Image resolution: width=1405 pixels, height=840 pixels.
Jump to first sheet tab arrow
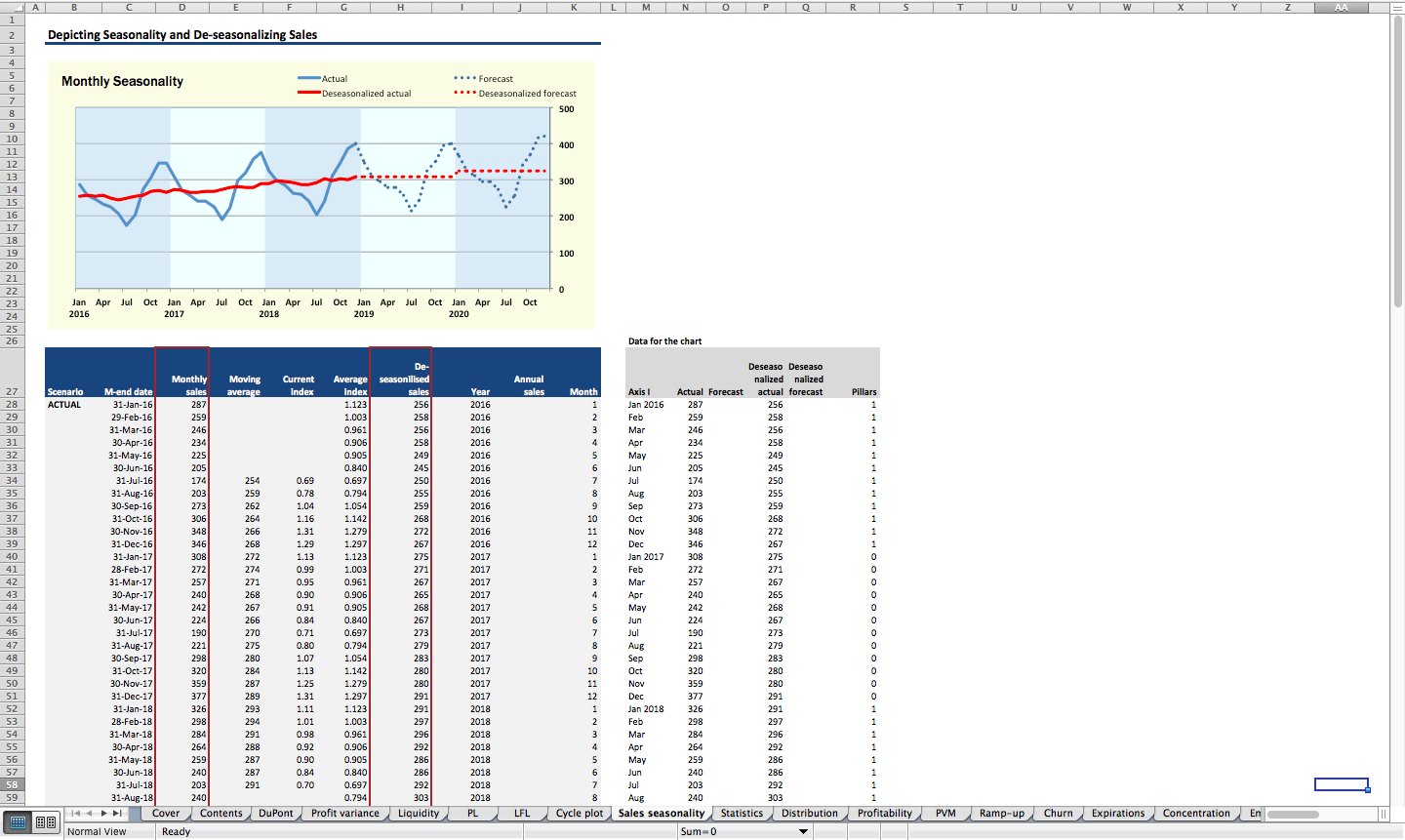pyautogui.click(x=75, y=813)
